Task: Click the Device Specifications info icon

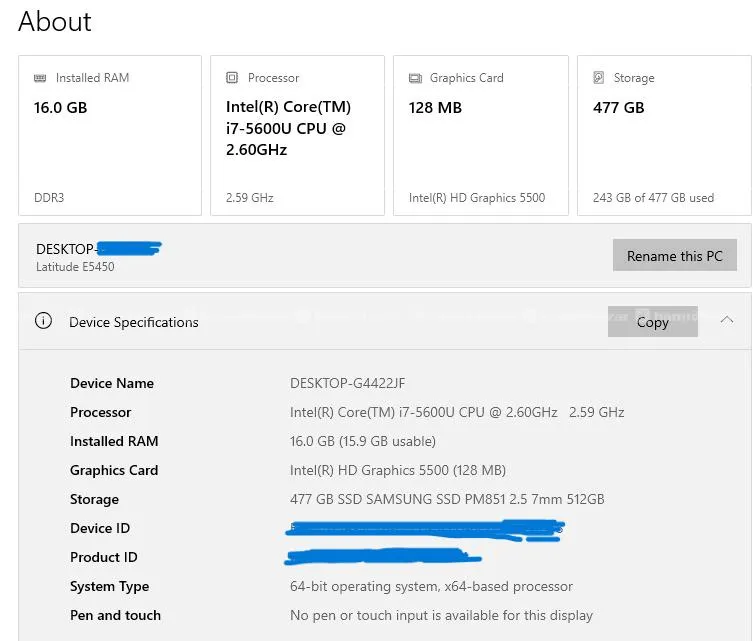Action: pyautogui.click(x=43, y=320)
